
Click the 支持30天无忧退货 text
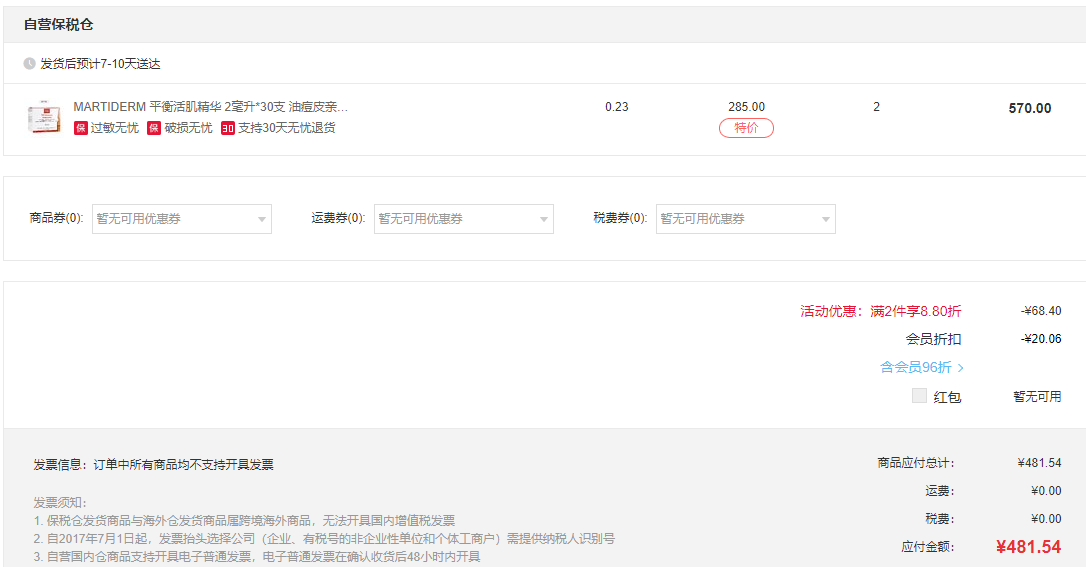[287, 128]
